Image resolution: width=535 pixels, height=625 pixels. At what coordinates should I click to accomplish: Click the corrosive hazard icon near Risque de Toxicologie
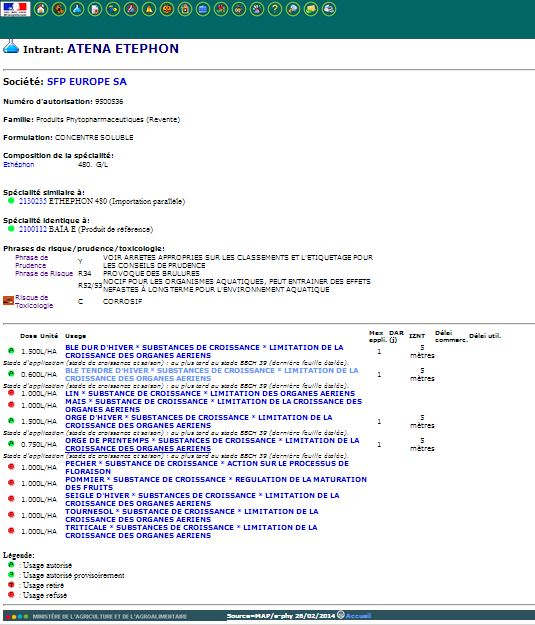tap(8, 300)
